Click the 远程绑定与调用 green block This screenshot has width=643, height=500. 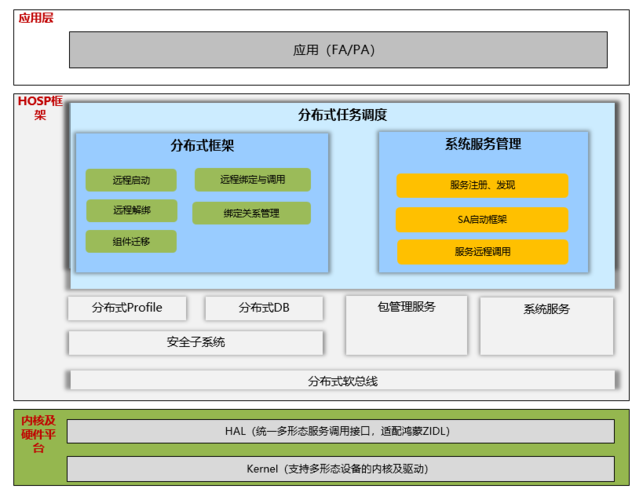(253, 180)
